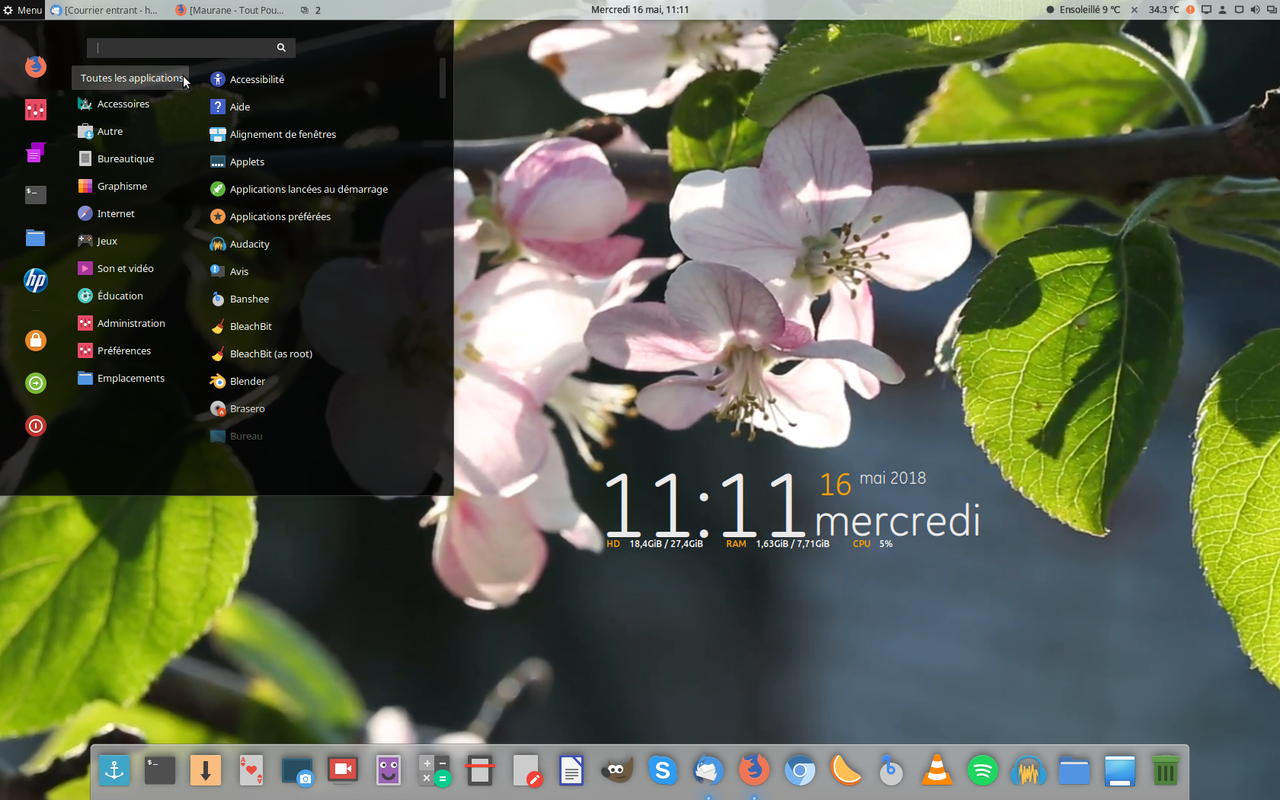Click the green logout icon
1280x800 pixels.
36,383
